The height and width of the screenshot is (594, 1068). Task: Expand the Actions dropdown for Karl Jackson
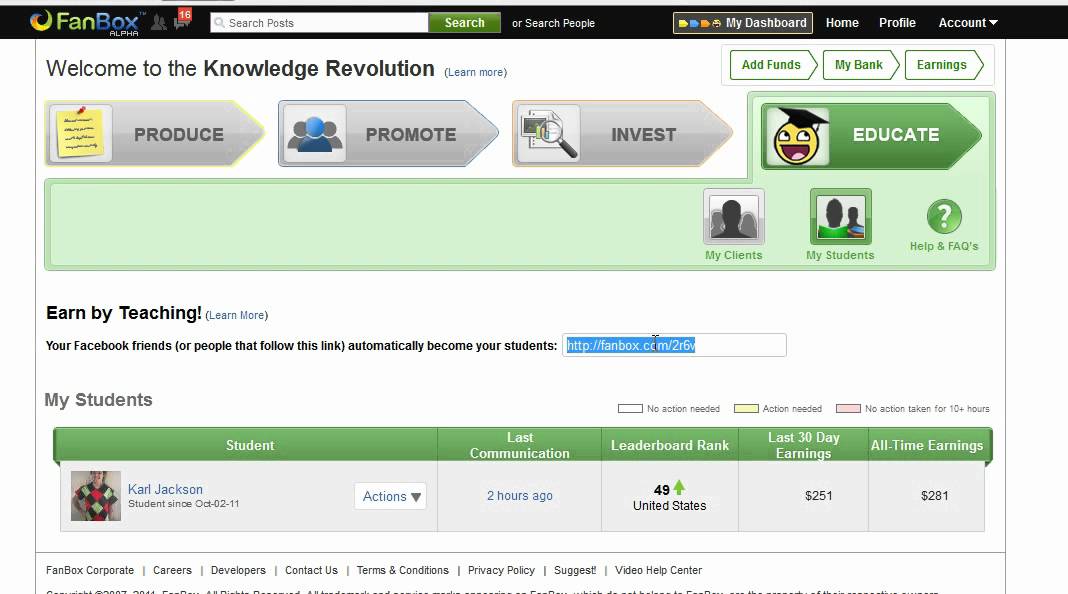click(x=391, y=496)
